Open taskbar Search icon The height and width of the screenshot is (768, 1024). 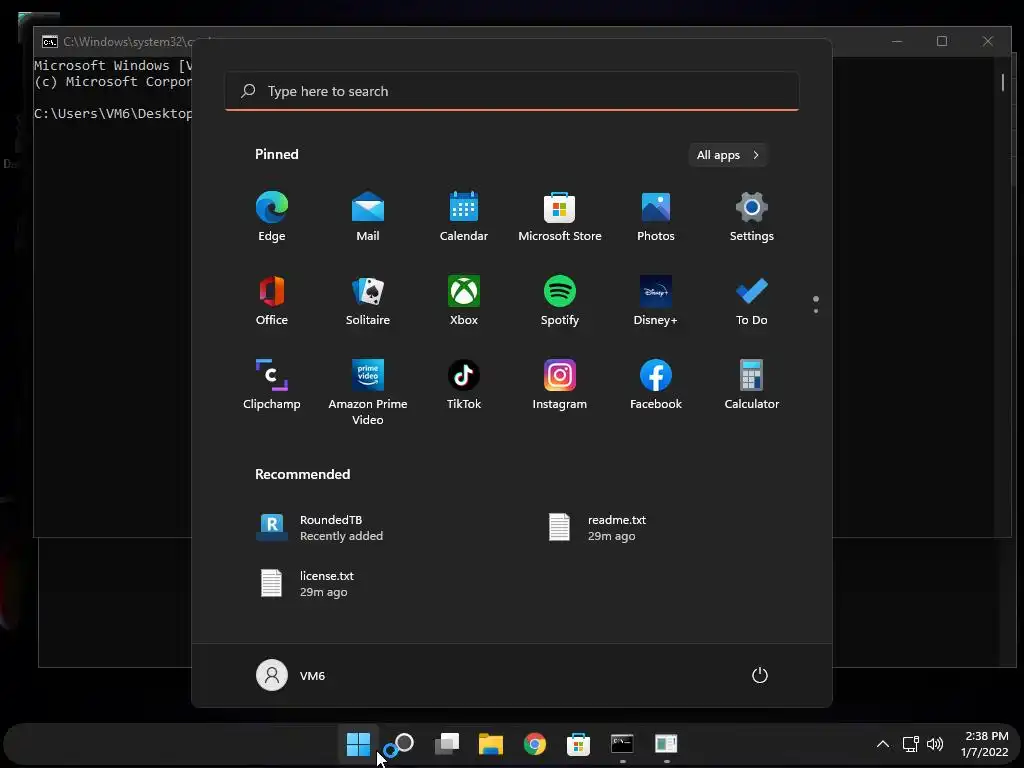pyautogui.click(x=402, y=744)
